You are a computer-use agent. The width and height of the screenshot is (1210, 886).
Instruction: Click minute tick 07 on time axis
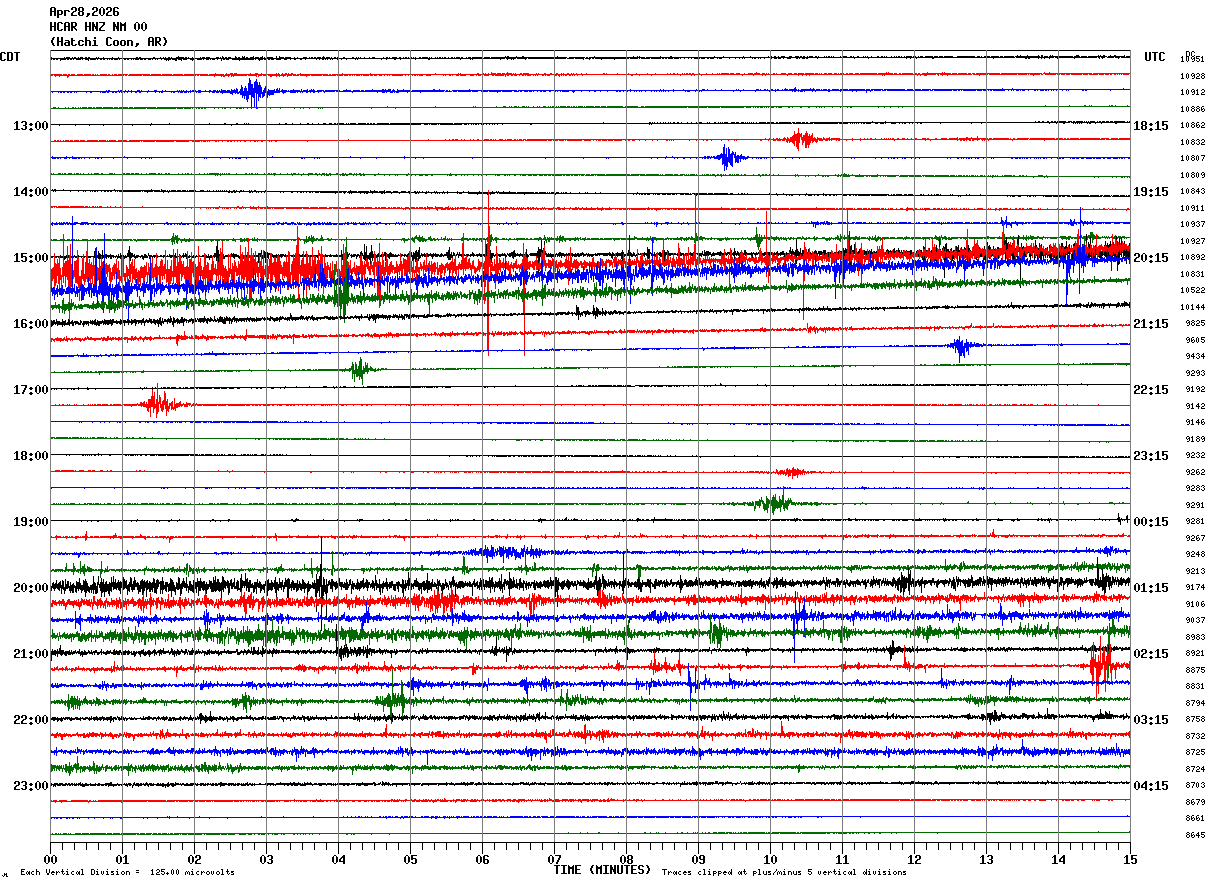554,859
